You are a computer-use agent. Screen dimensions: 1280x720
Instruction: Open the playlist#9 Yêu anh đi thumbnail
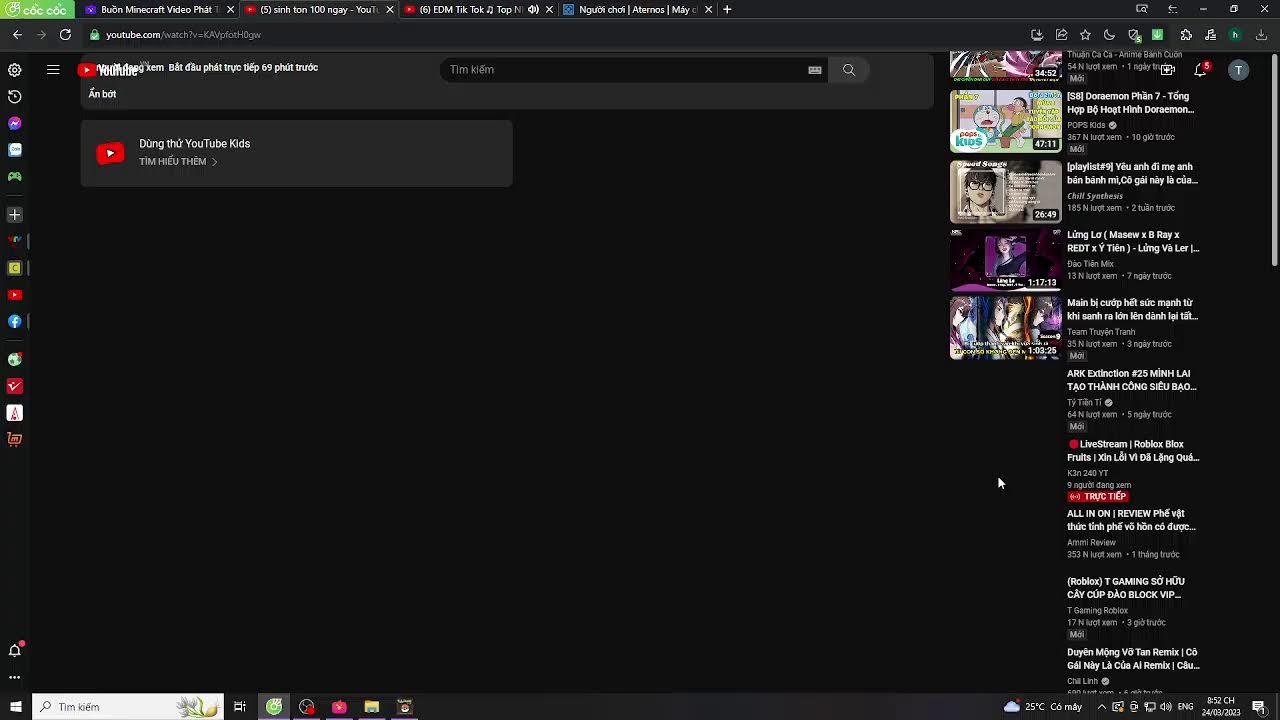click(1005, 191)
